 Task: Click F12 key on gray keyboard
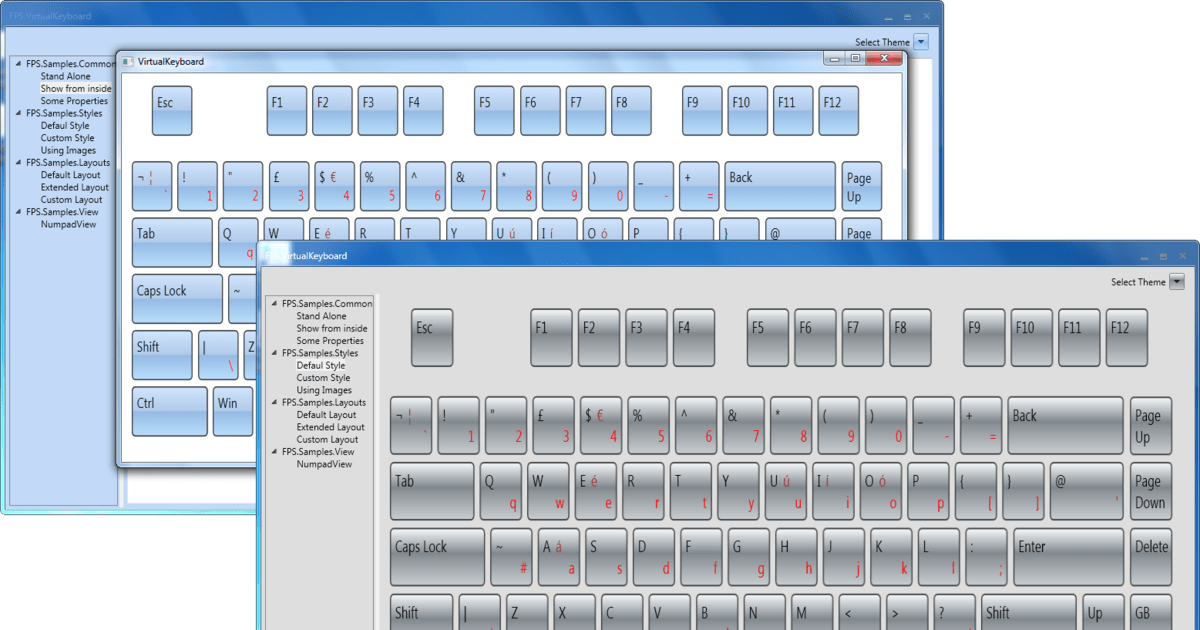1127,338
